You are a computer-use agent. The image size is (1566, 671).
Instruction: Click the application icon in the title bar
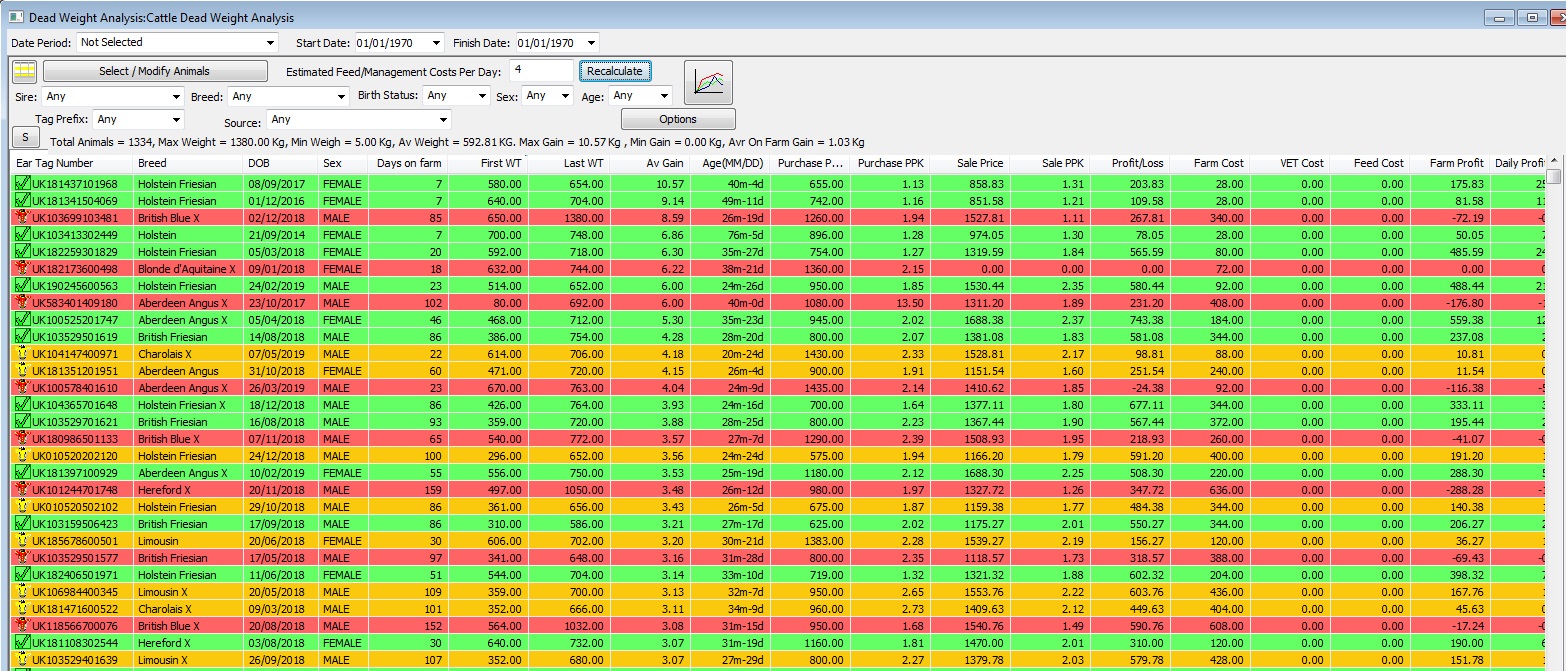point(16,17)
